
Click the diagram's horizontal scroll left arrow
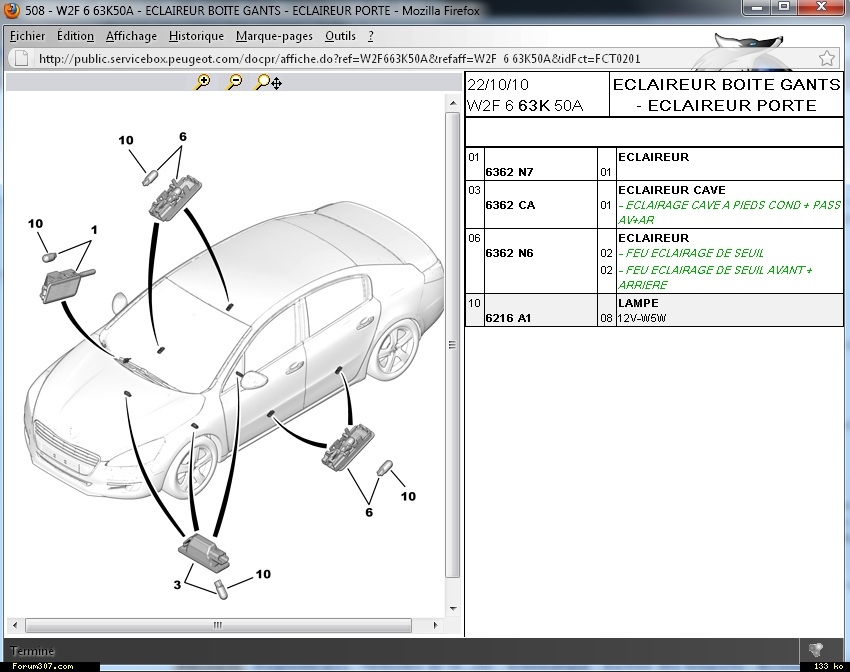point(15,625)
